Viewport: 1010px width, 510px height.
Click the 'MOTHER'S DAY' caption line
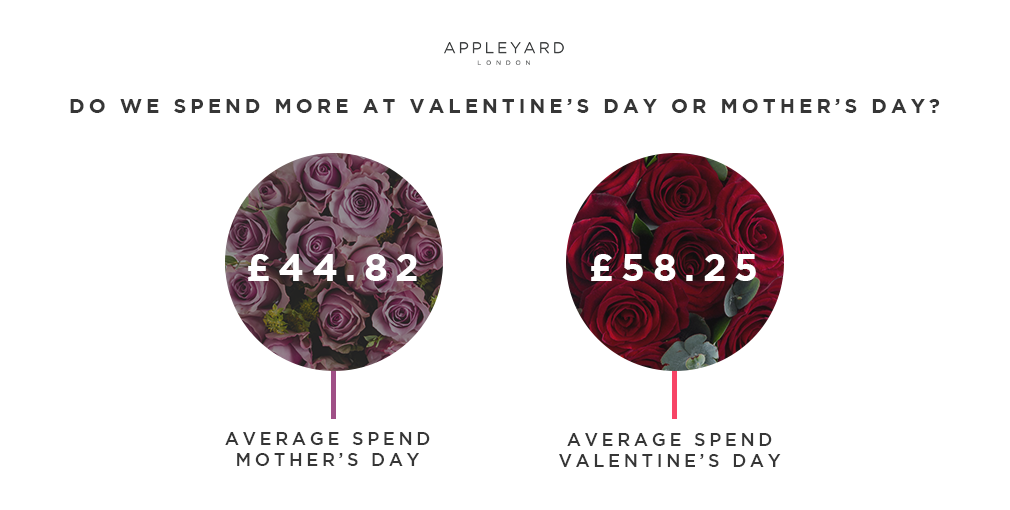329,460
